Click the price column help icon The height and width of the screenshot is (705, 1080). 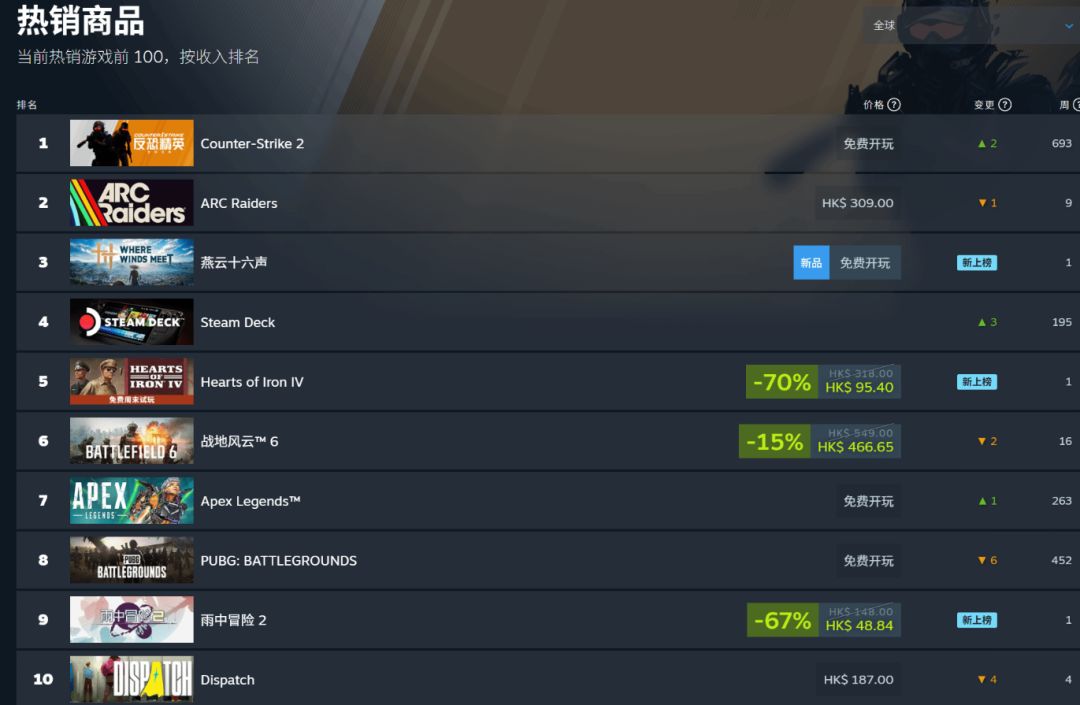[893, 105]
